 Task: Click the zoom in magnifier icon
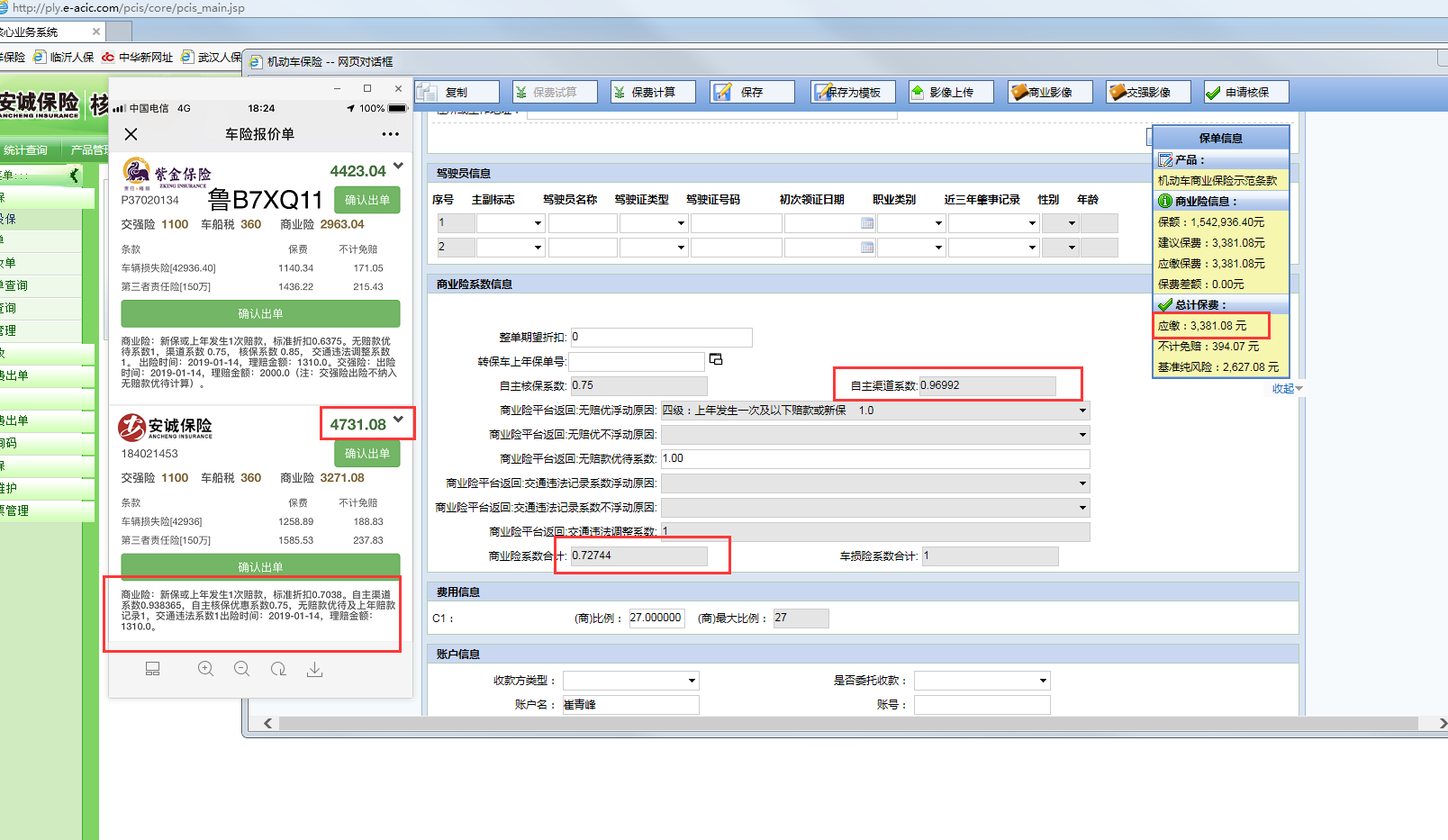[x=206, y=669]
